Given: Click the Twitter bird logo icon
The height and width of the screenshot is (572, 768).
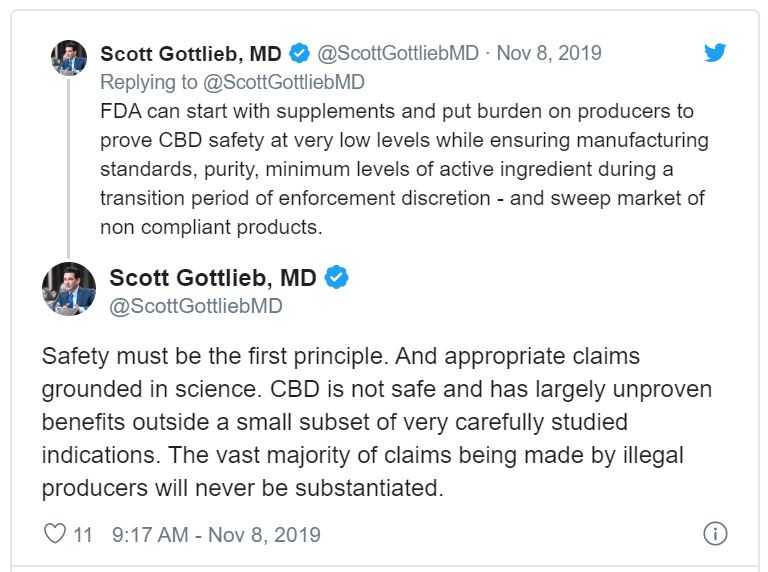Looking at the screenshot, I should 715,52.
